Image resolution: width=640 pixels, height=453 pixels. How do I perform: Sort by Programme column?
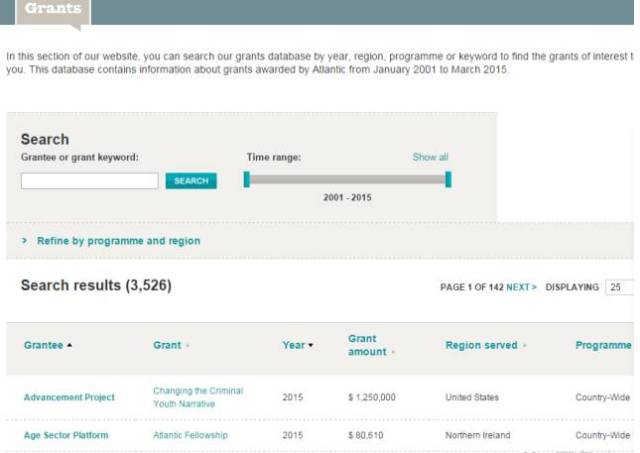pyautogui.click(x=603, y=345)
